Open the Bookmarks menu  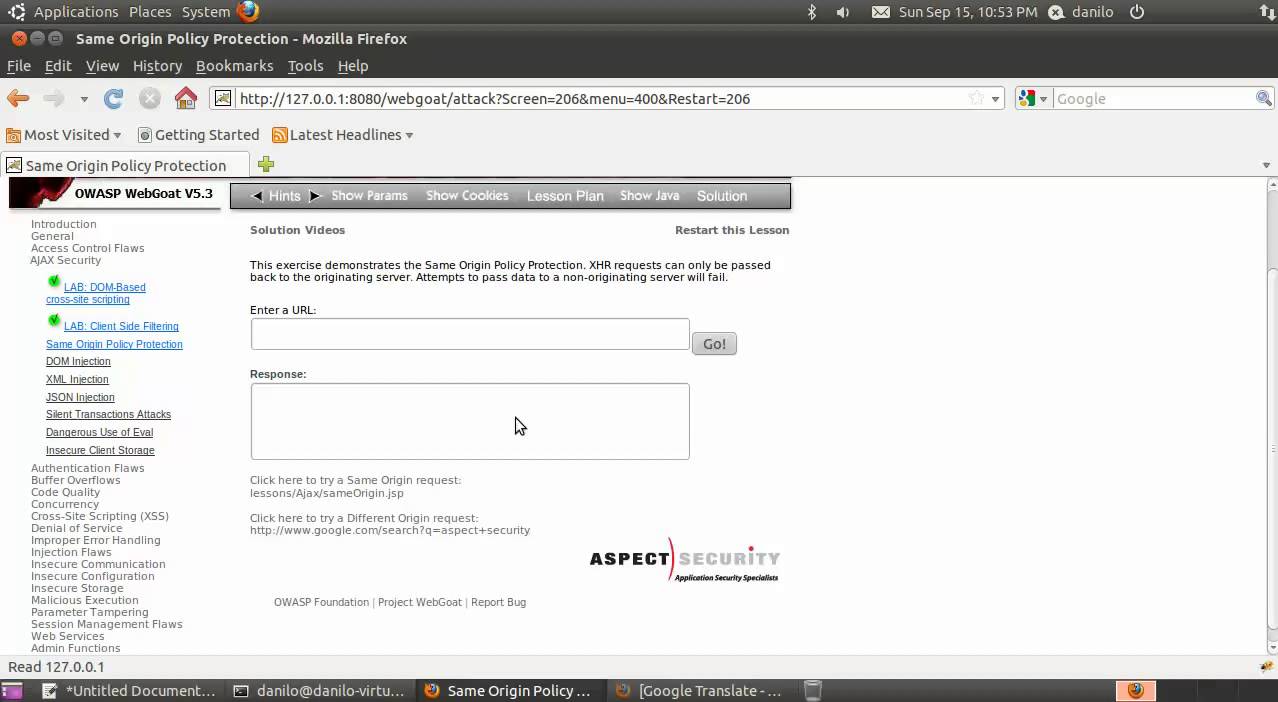pos(234,66)
